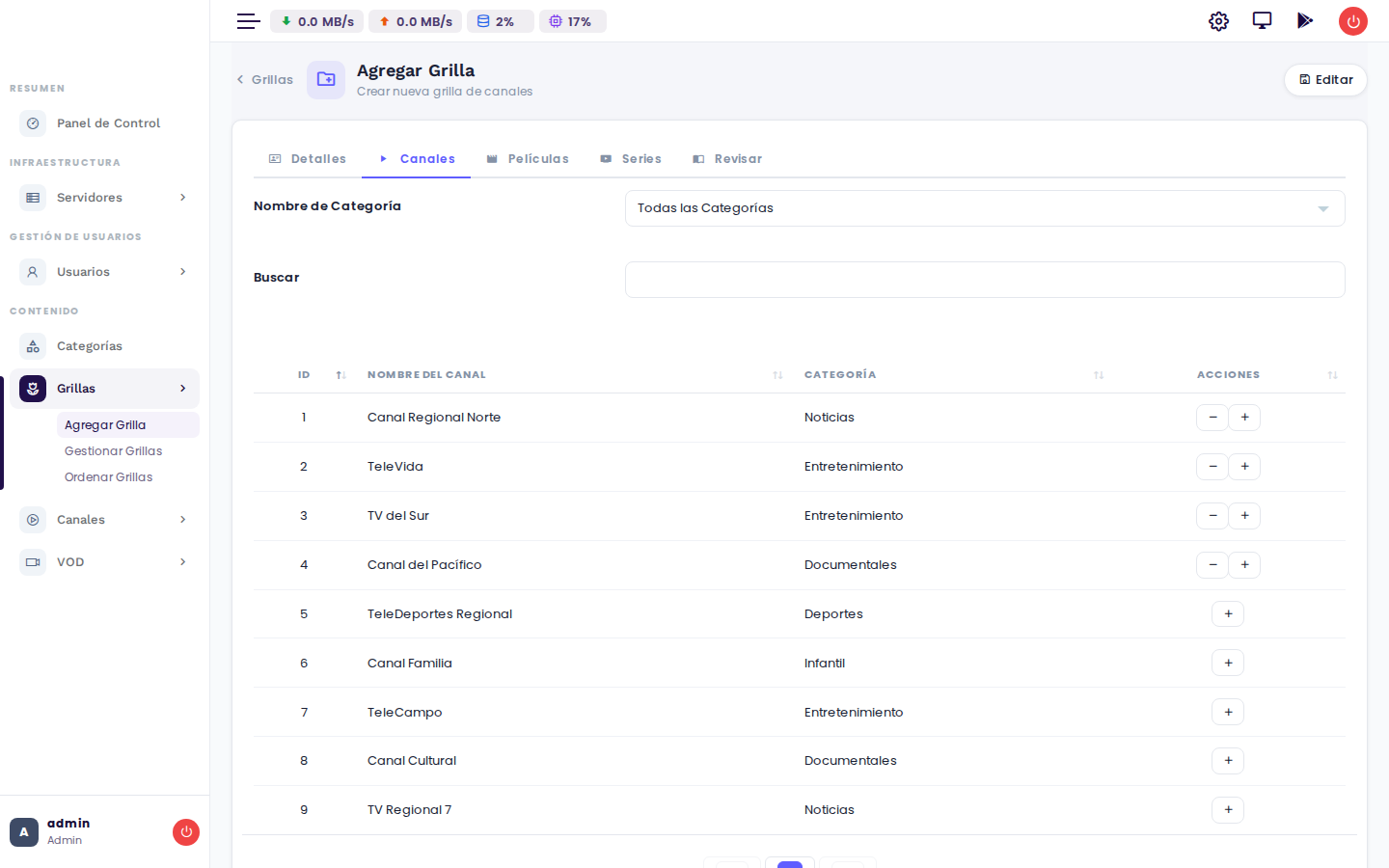Click the admin avatar letter A
The image size is (1389, 868).
click(24, 832)
